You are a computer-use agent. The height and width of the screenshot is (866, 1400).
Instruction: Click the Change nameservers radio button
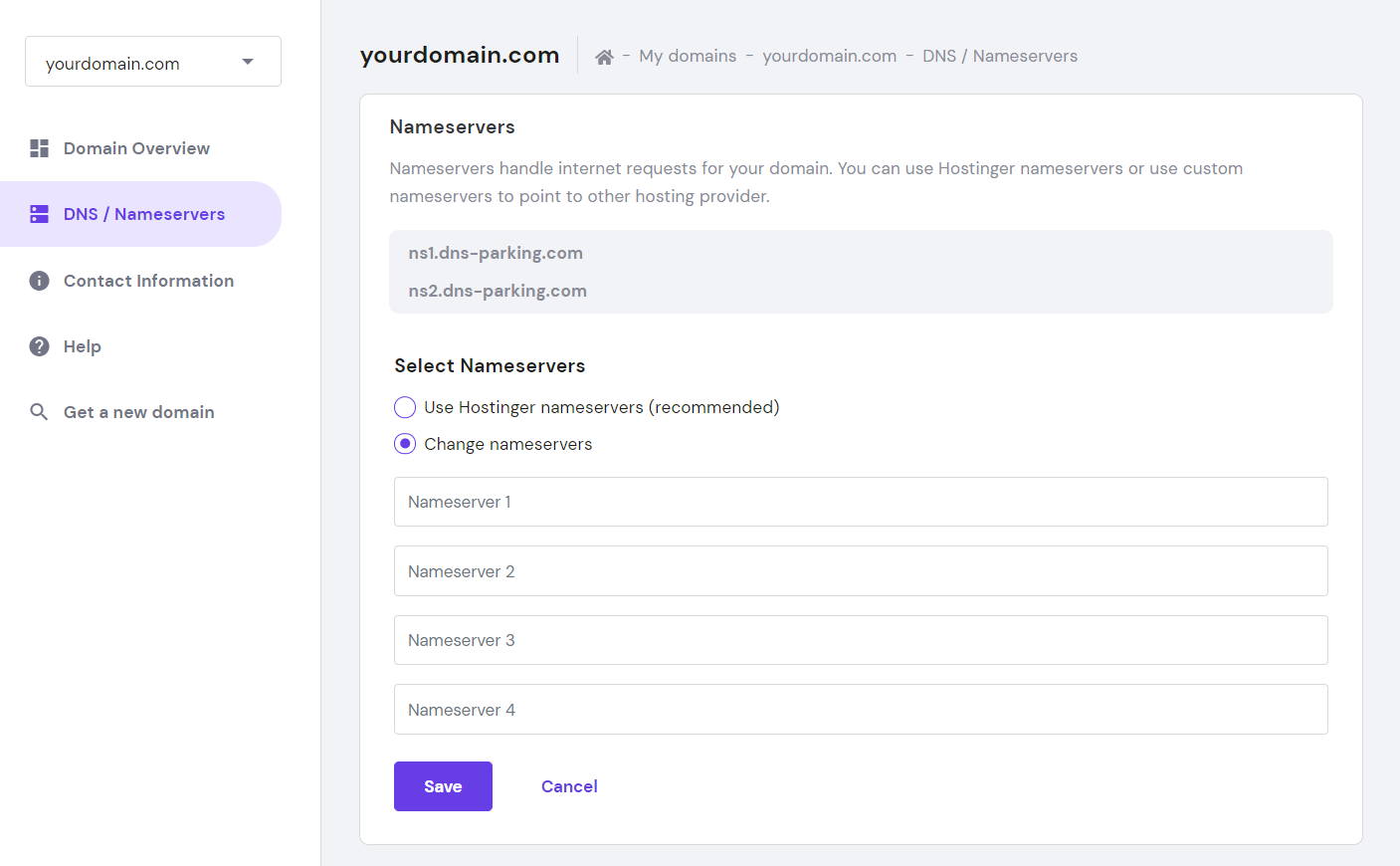pyautogui.click(x=404, y=443)
